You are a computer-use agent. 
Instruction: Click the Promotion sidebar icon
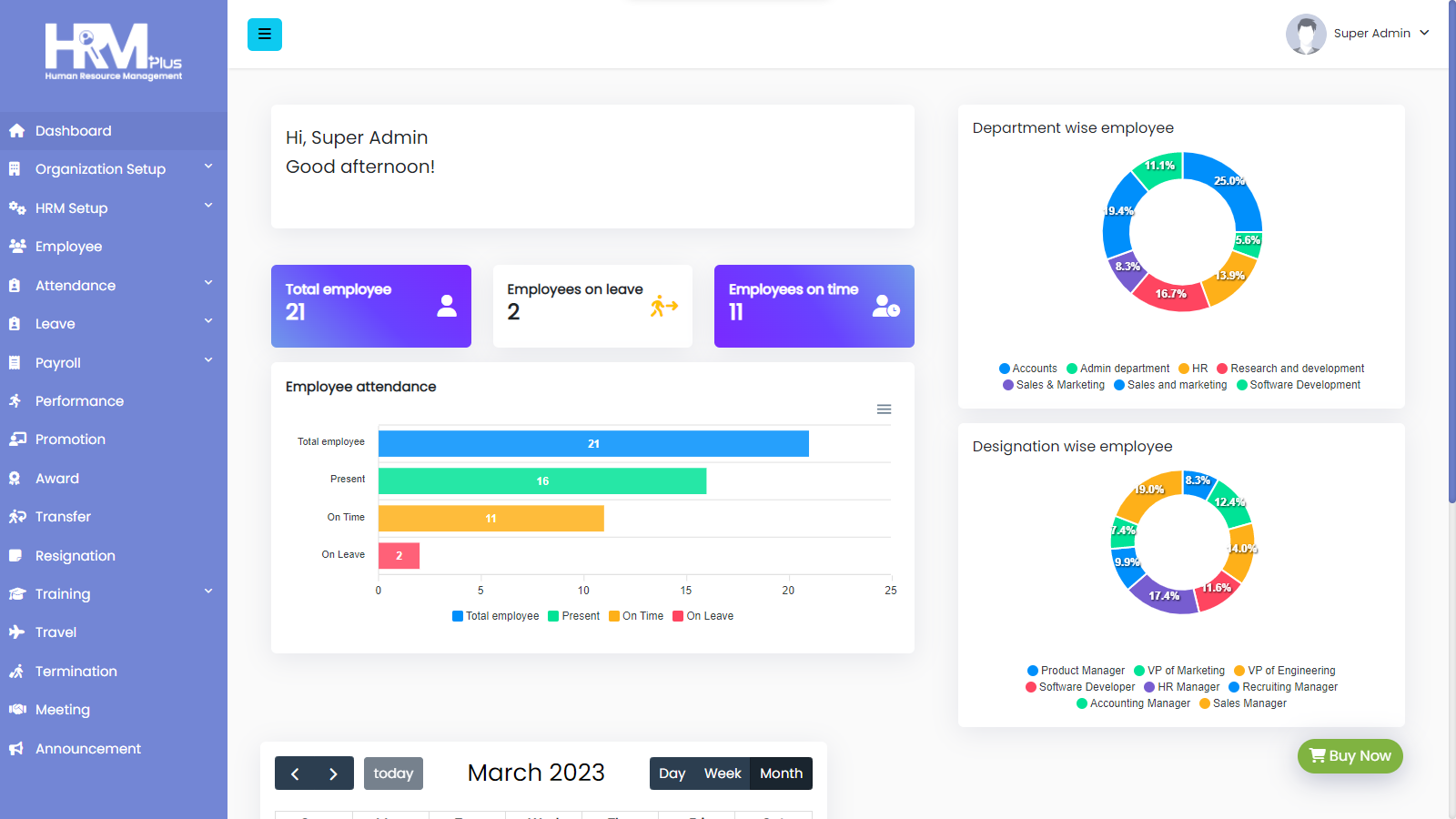pyautogui.click(x=16, y=440)
